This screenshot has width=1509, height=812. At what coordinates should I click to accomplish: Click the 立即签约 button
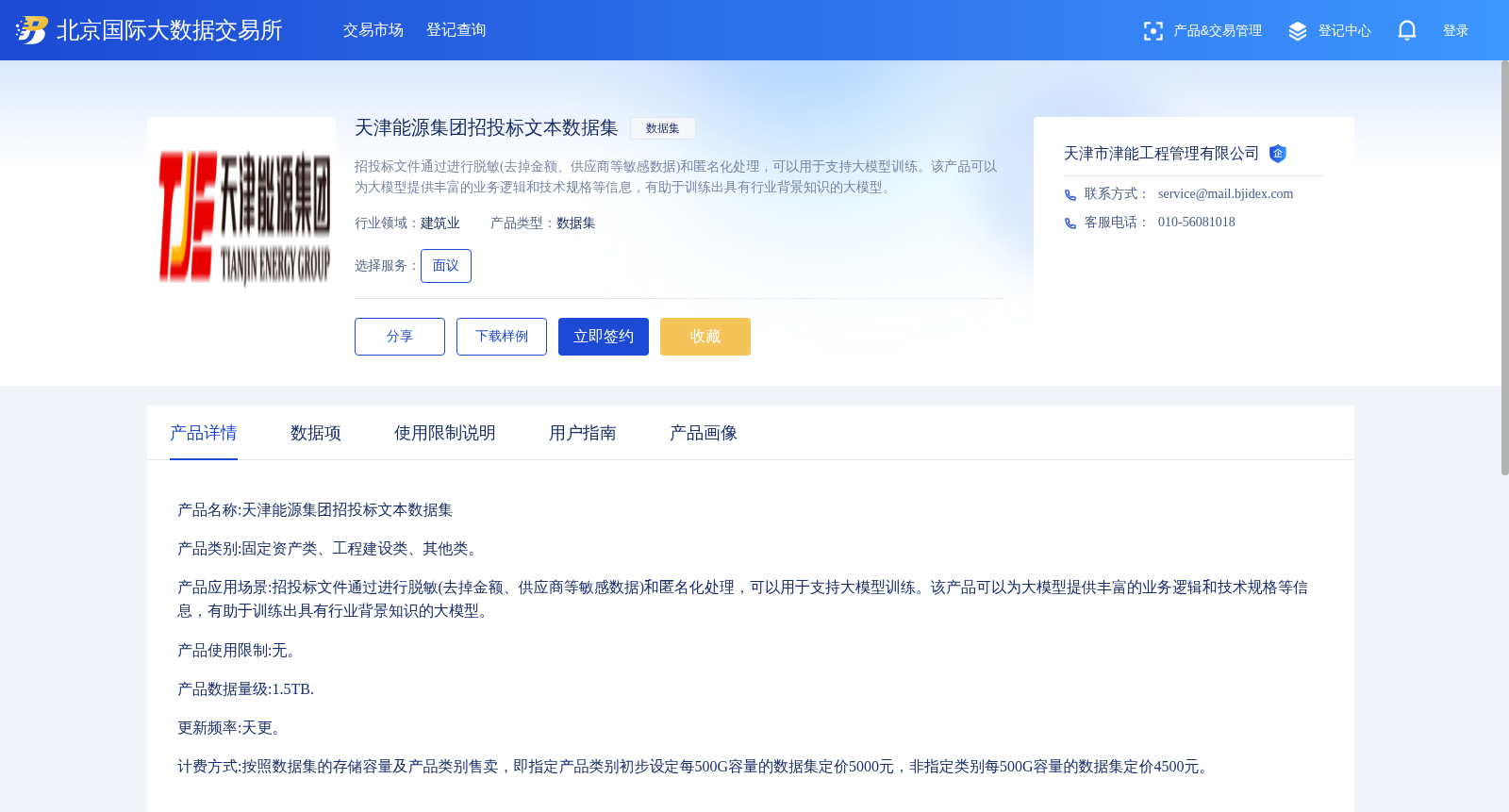[x=604, y=337]
